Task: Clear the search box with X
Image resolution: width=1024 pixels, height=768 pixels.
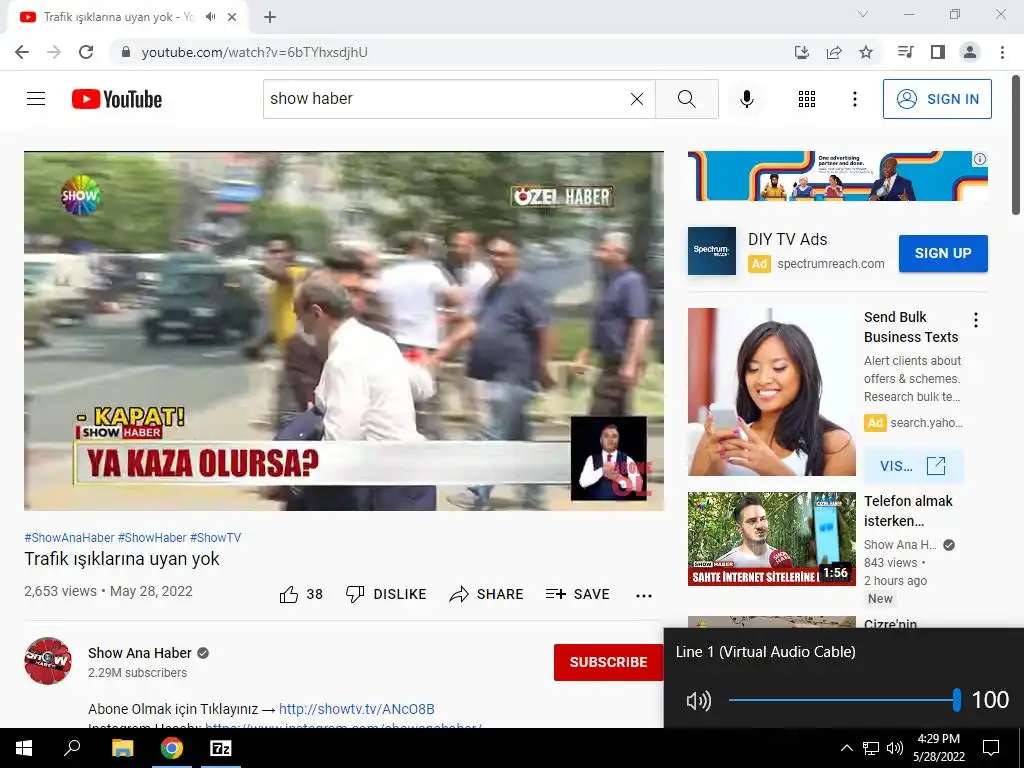Action: click(637, 99)
